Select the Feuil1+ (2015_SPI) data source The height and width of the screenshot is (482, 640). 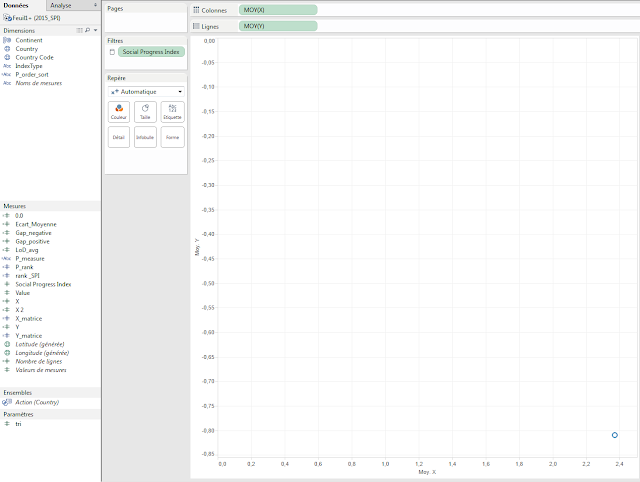(x=36, y=18)
